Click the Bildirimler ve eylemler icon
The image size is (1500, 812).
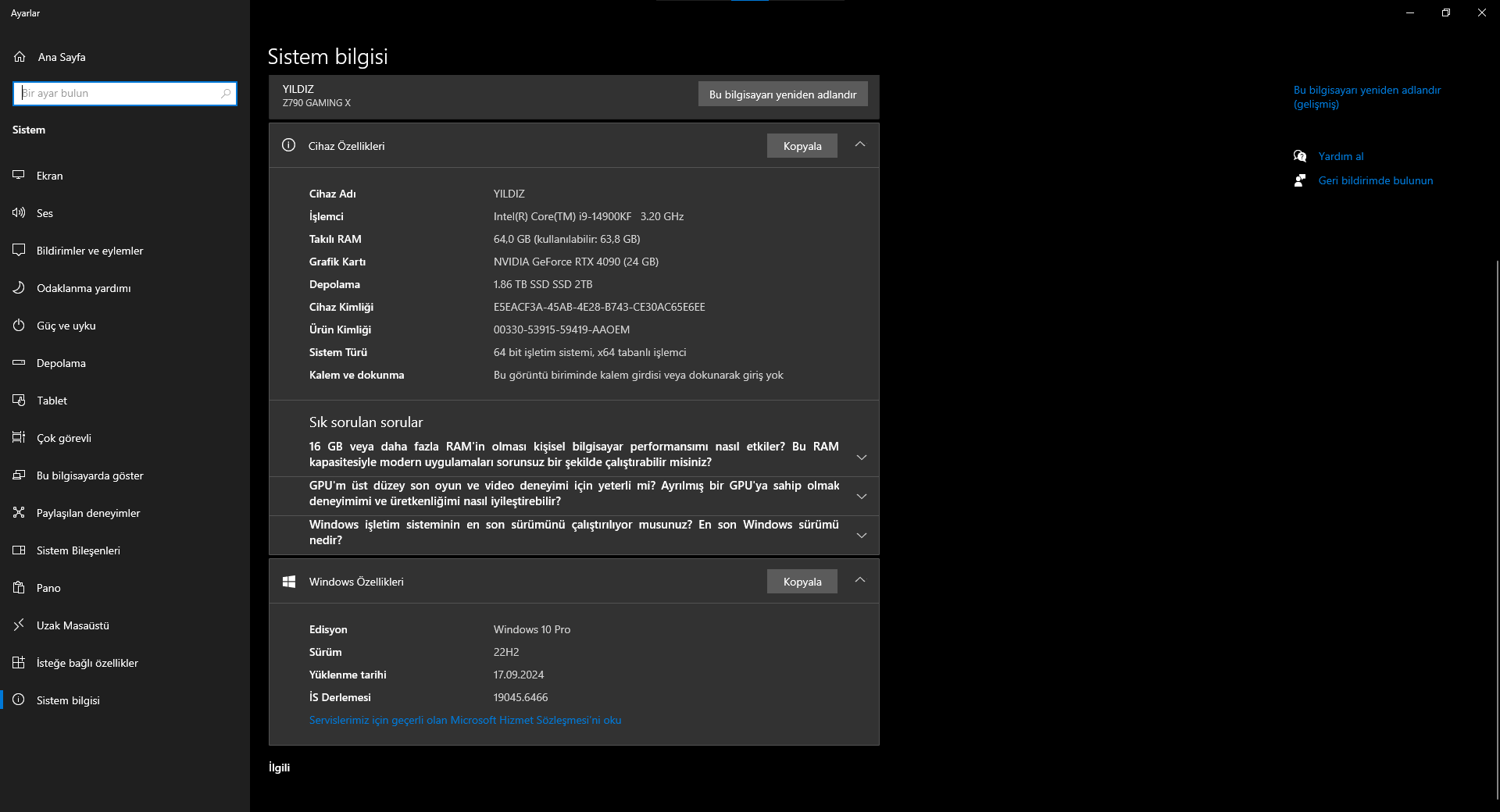click(19, 251)
